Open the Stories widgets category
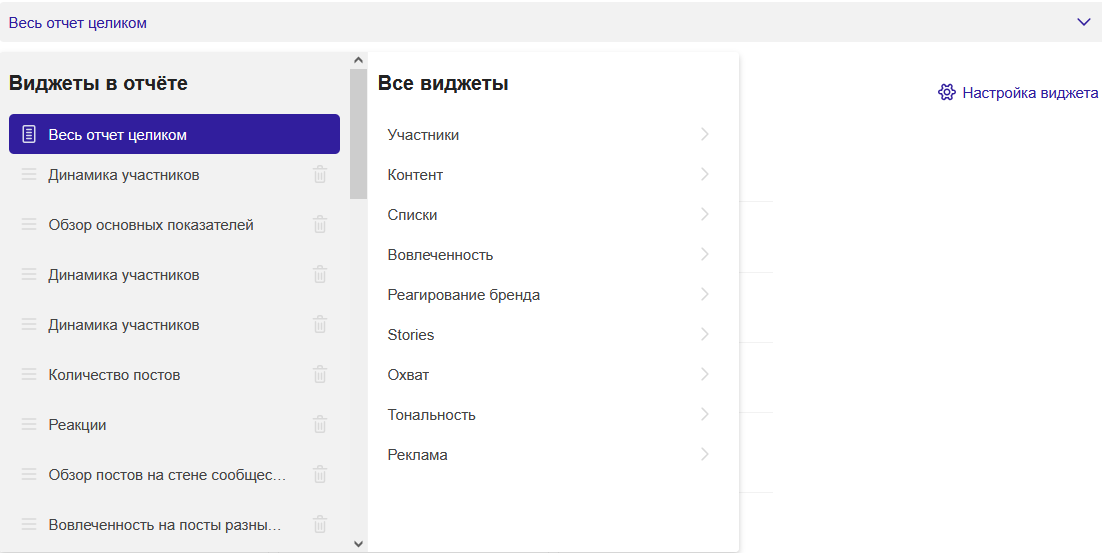The height and width of the screenshot is (555, 1102). [x=548, y=334]
